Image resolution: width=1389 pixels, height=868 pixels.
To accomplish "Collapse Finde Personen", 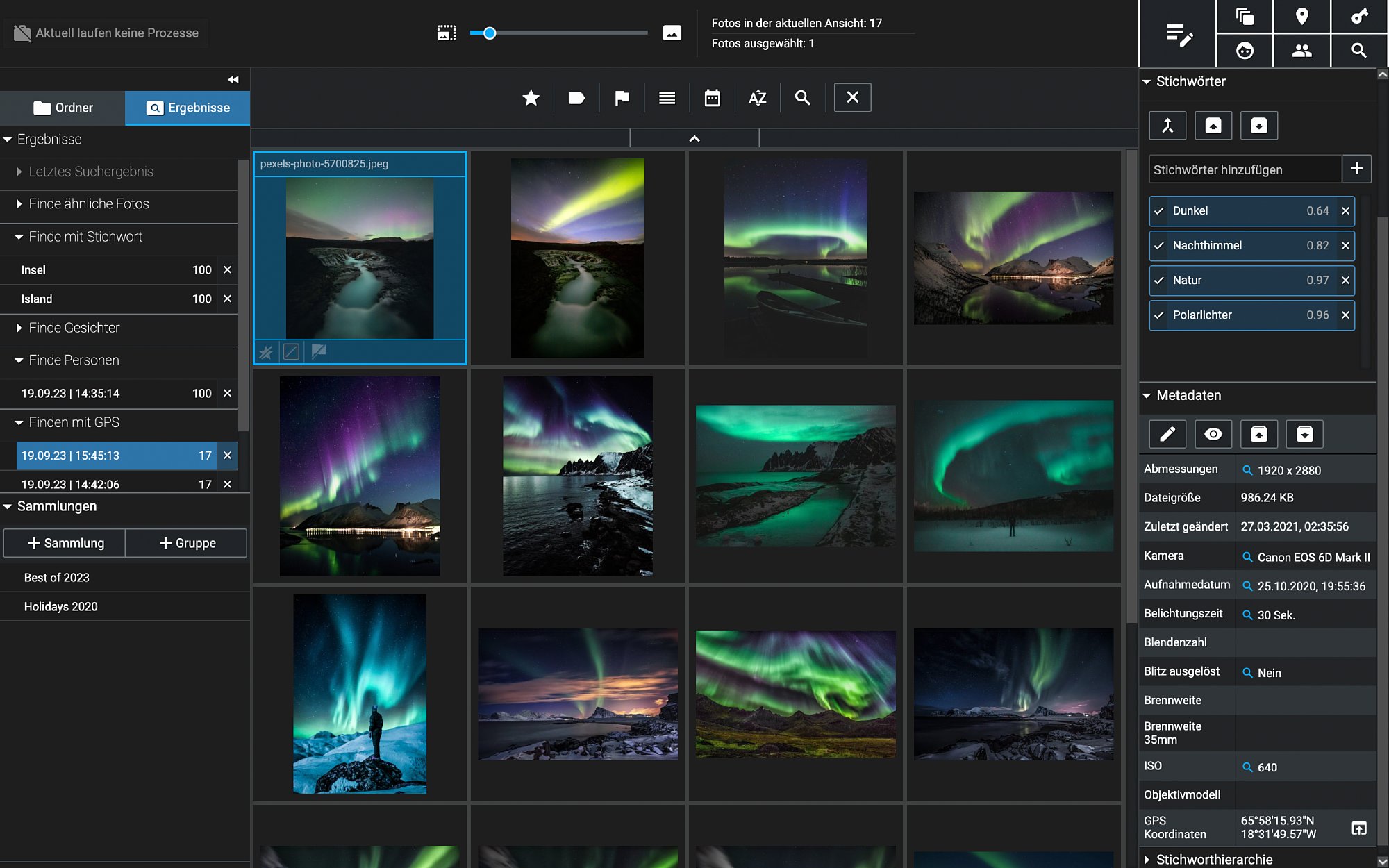I will [19, 360].
